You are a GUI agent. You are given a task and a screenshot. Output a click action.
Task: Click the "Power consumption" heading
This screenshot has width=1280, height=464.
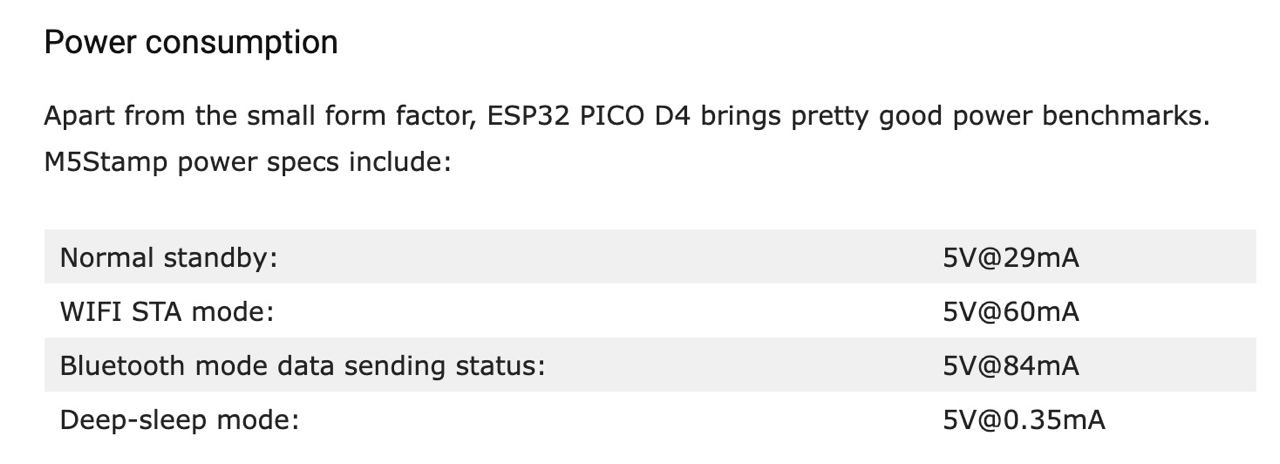click(191, 43)
